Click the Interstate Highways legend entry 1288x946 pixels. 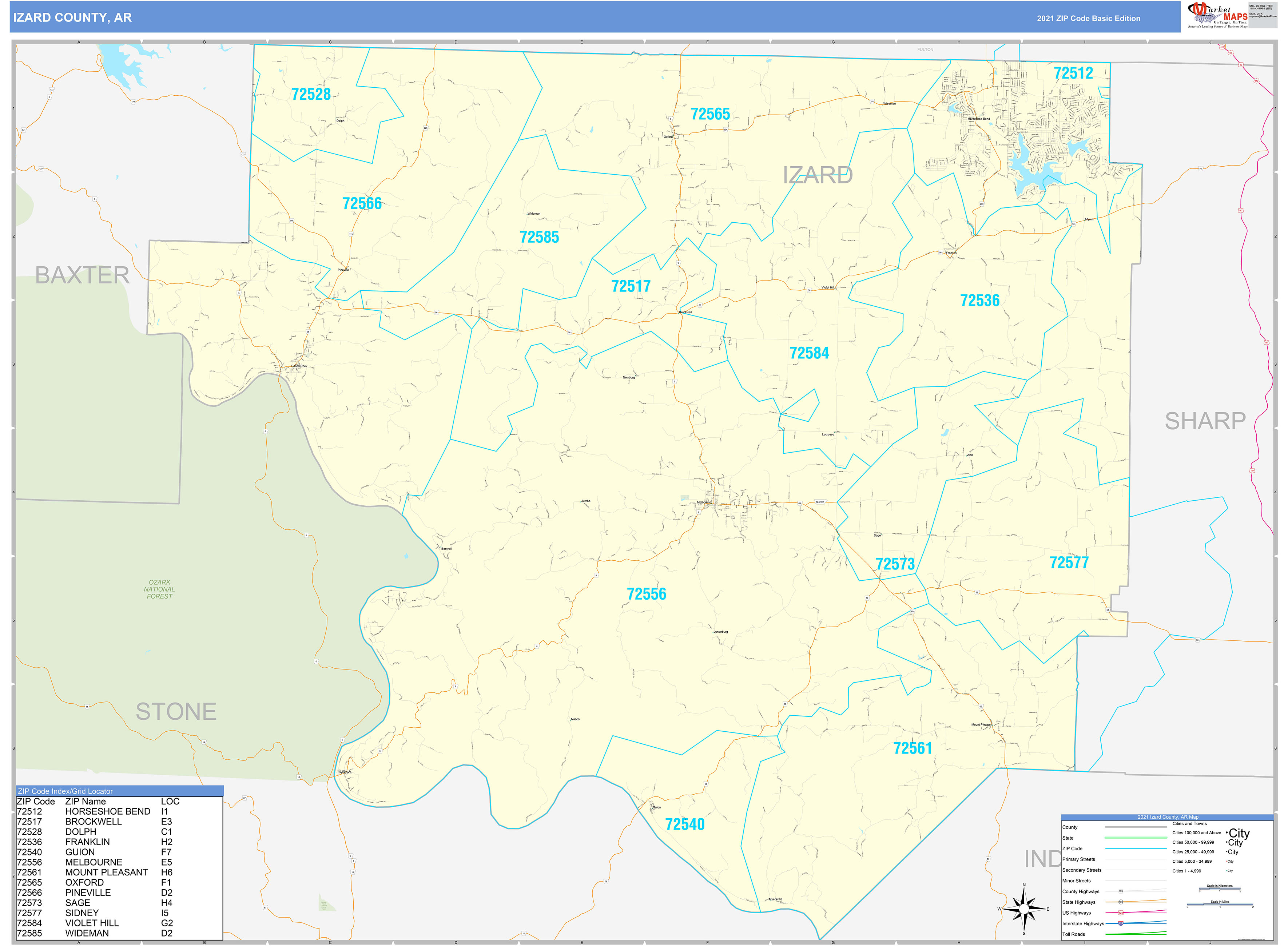pyautogui.click(x=1083, y=924)
